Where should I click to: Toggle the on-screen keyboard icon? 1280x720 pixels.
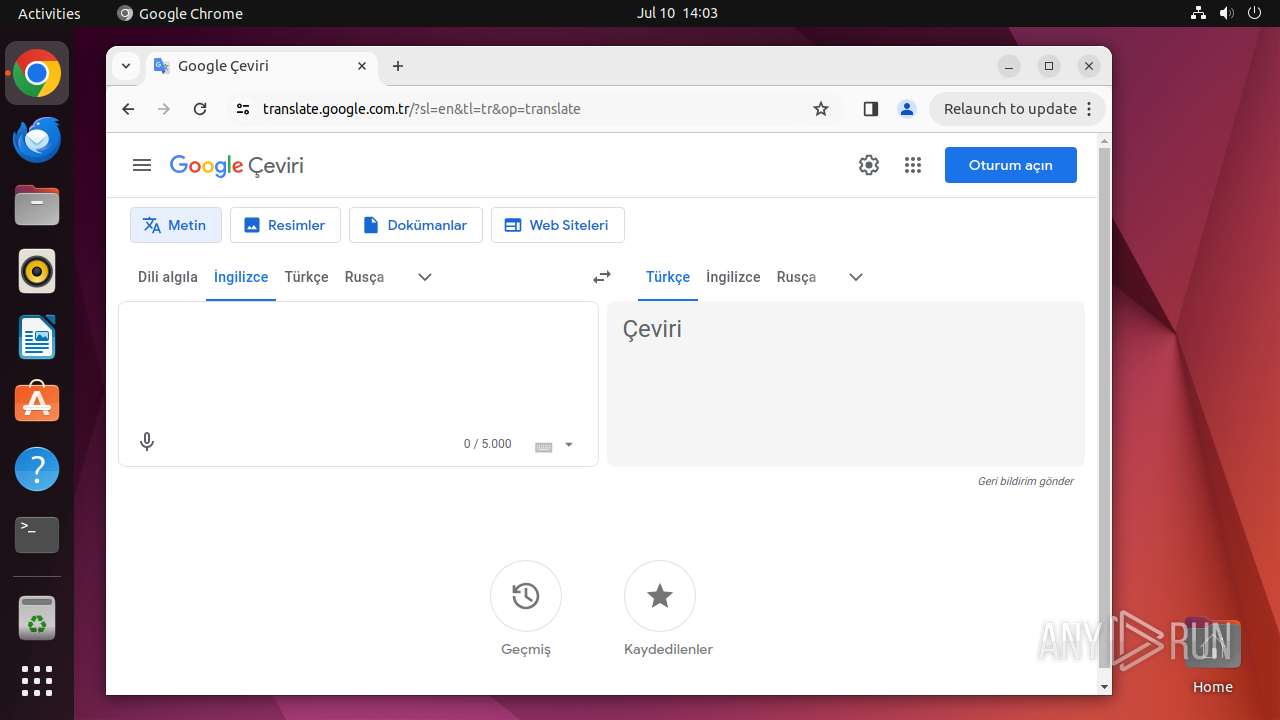pos(544,446)
